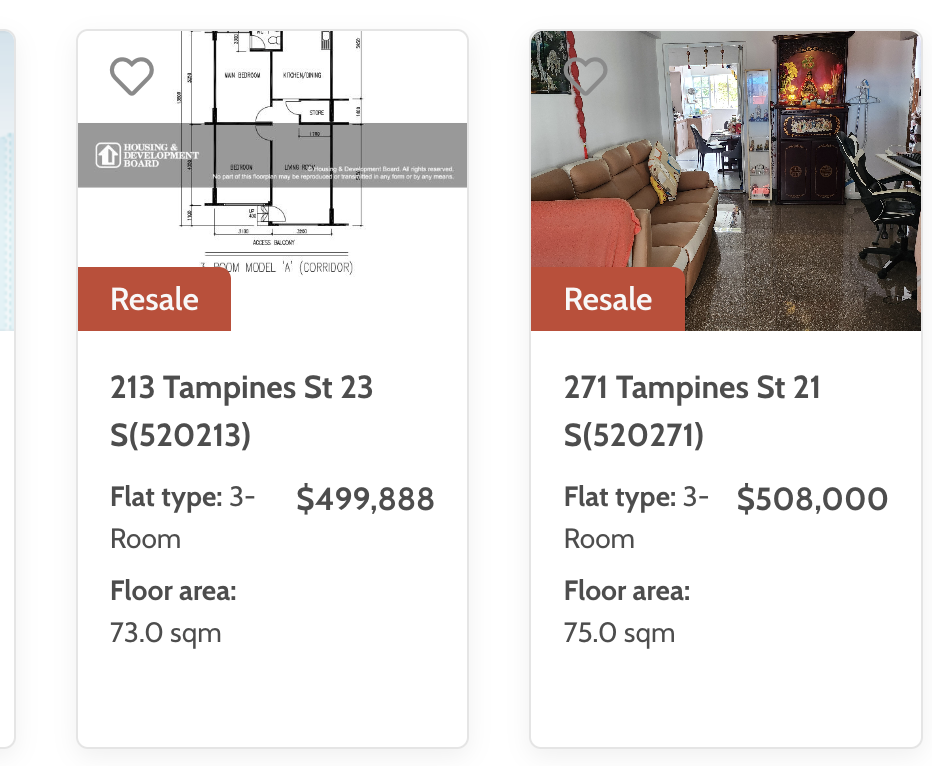932x766 pixels.
Task: Open 271 Tampines St 21 S(520271) title
Action: 692,411
